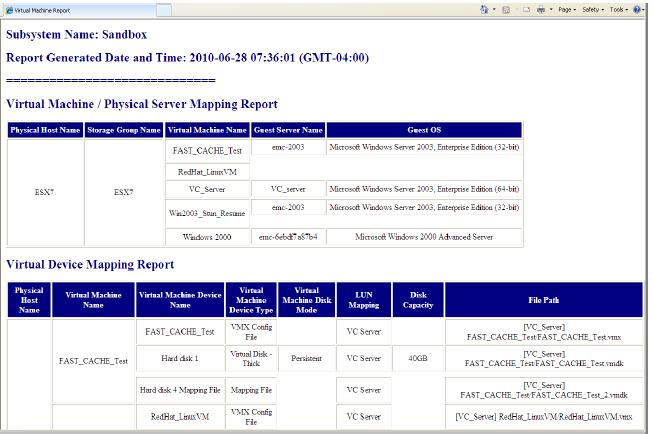Click the FAST_CACHE_Test.vmx file path cell

(543, 332)
